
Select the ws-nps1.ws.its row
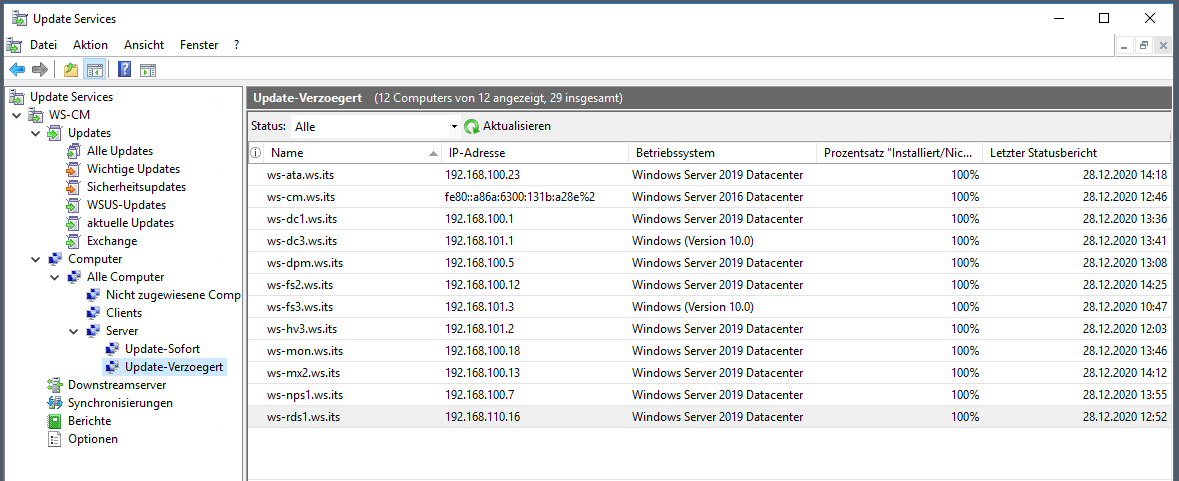coord(709,395)
